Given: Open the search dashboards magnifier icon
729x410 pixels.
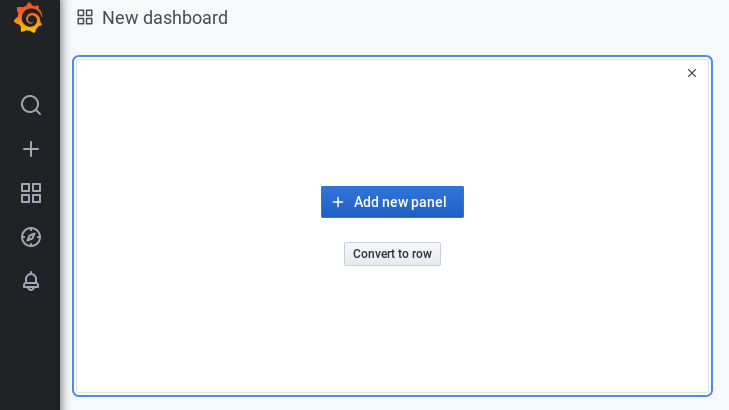Looking at the screenshot, I should point(31,105).
